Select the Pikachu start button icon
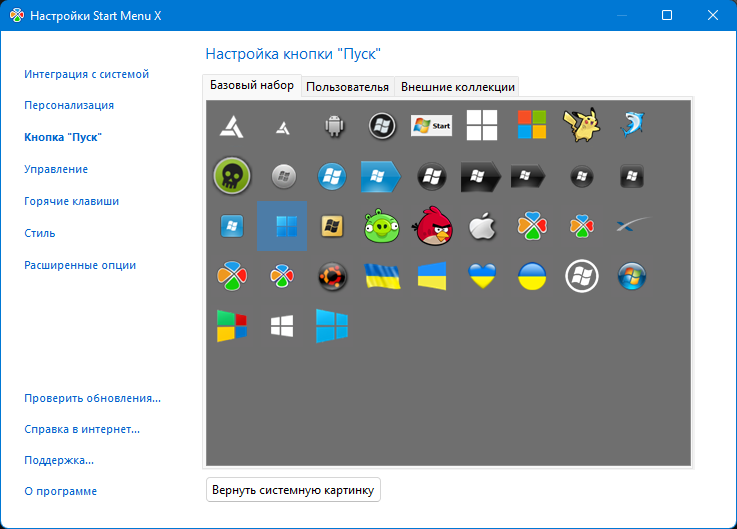 [580, 125]
